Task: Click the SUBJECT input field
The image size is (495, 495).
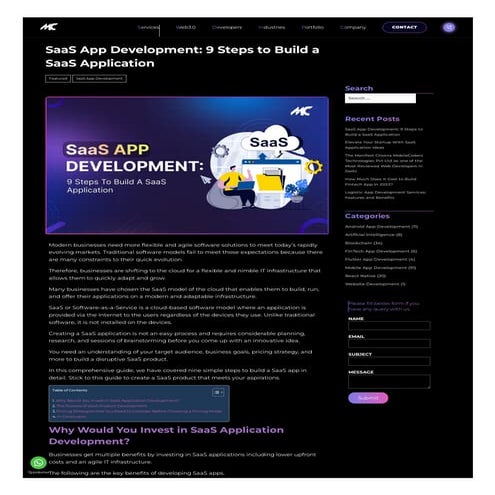Action: [x=389, y=361]
